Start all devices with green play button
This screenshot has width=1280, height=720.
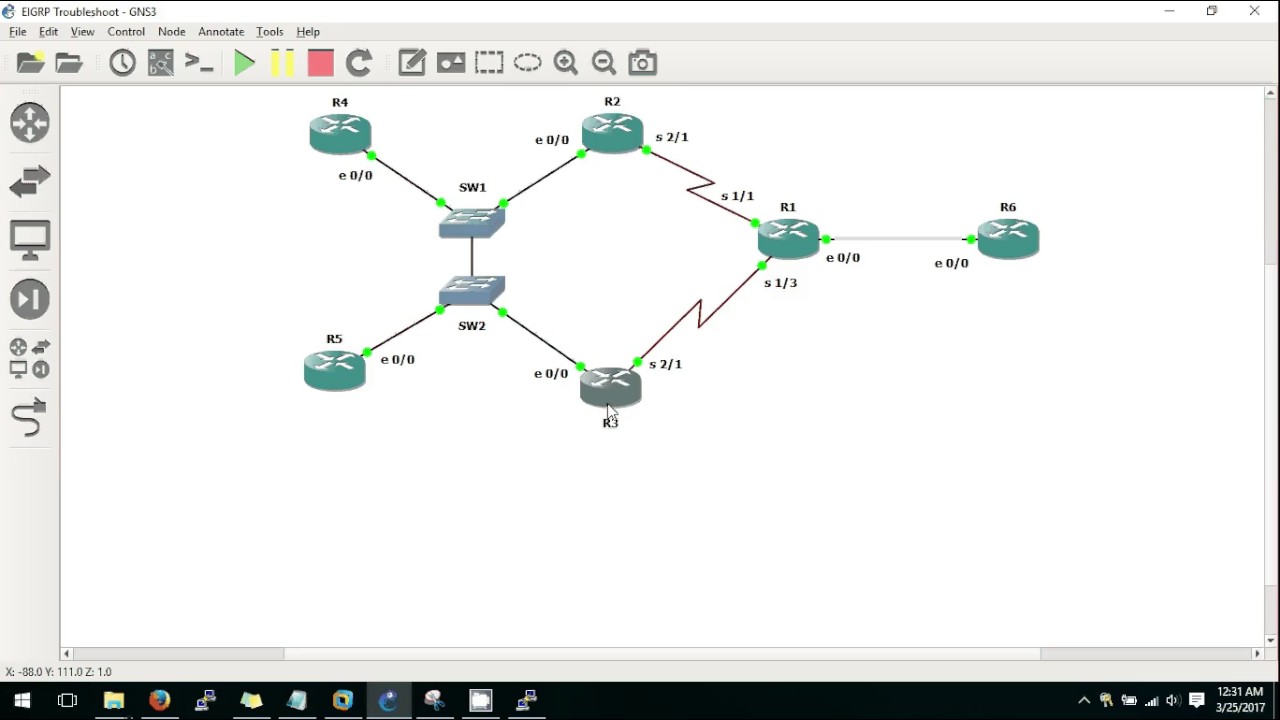(x=244, y=63)
